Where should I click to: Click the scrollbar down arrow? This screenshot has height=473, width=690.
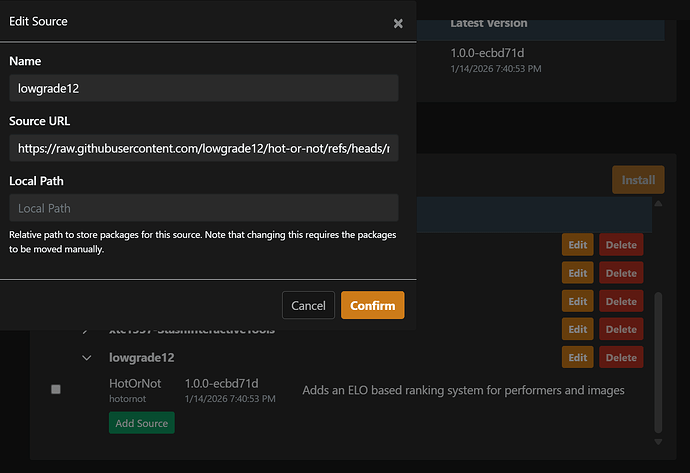tap(658, 442)
